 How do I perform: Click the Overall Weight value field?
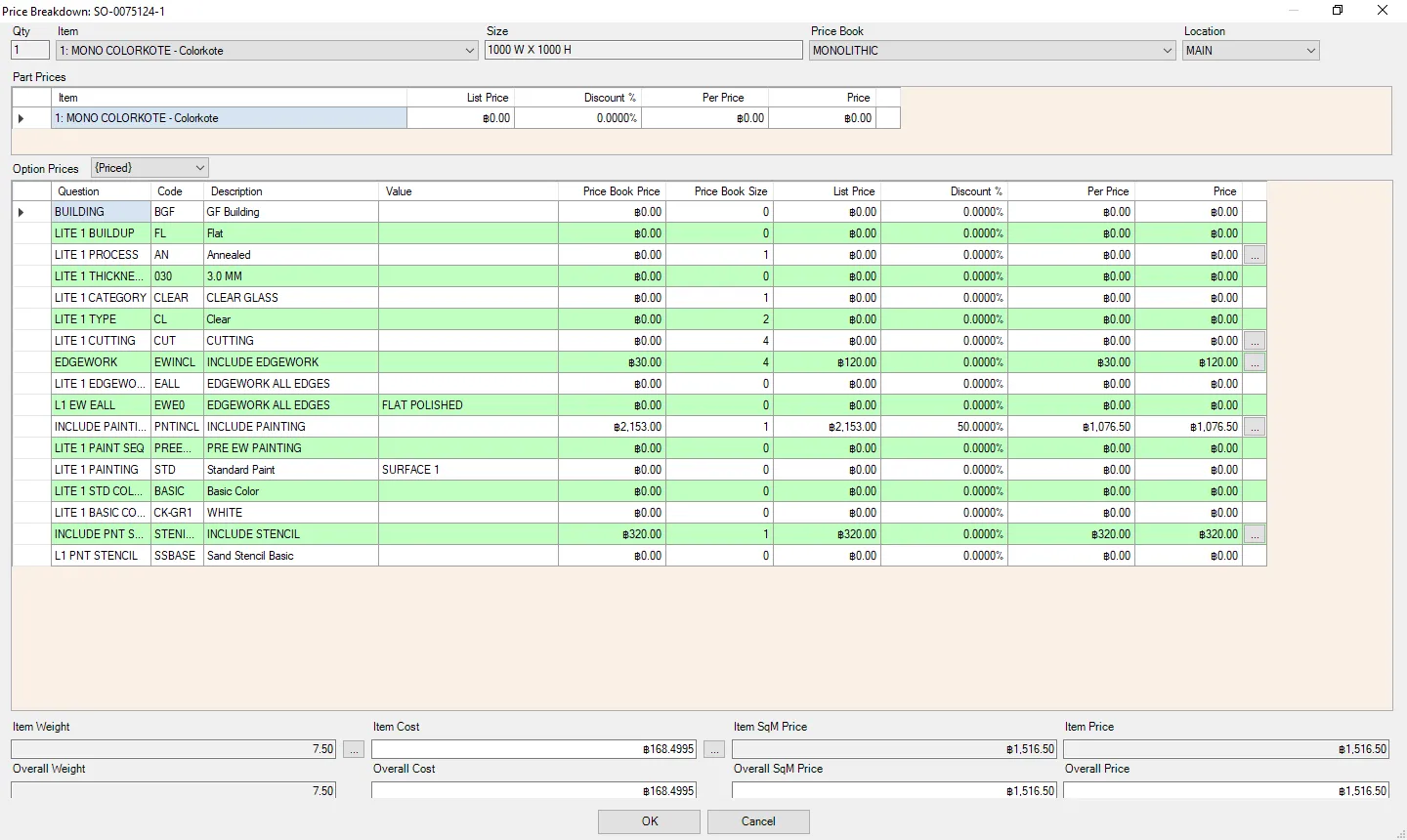click(x=174, y=790)
